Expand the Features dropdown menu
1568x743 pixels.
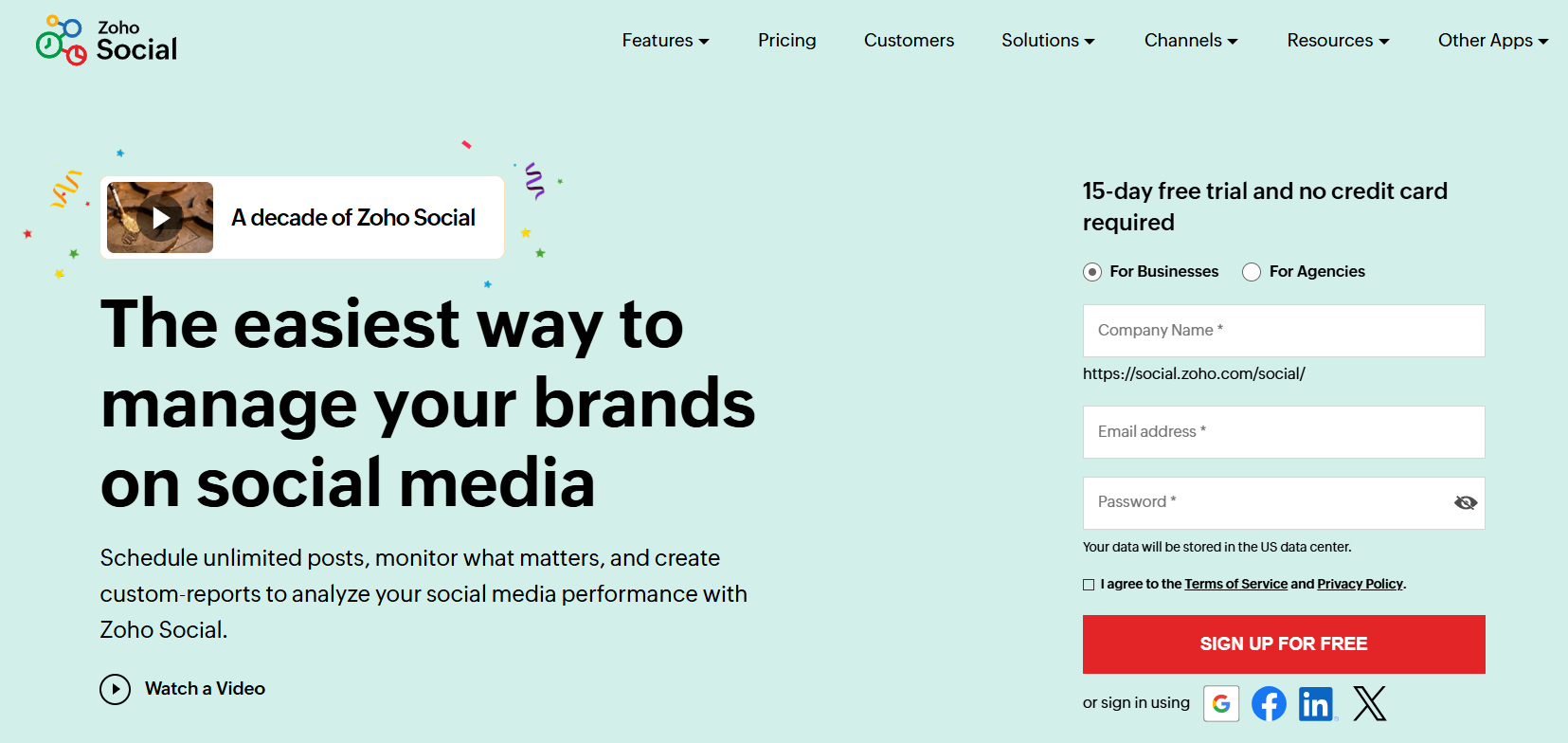click(x=665, y=40)
